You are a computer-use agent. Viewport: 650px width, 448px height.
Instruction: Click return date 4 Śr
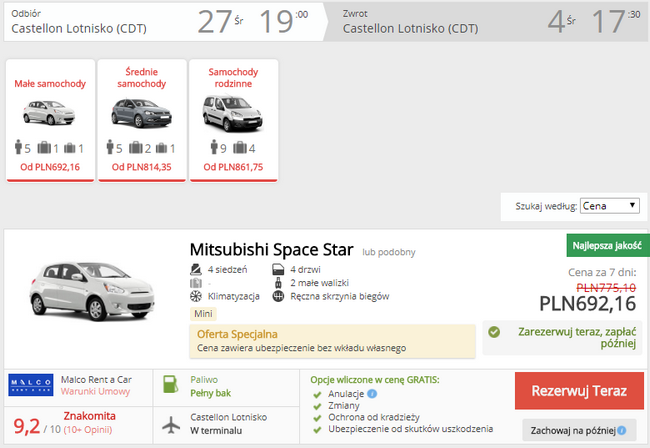562,22
